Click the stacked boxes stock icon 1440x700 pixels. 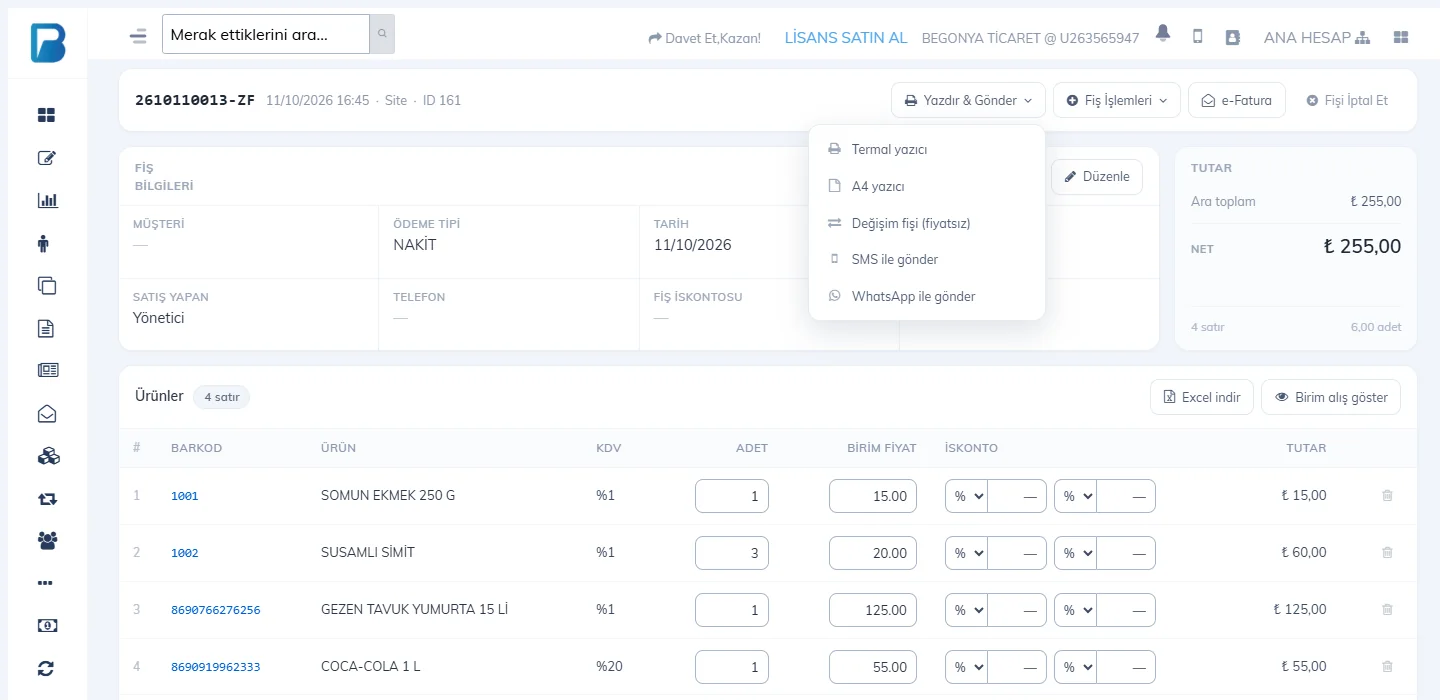(x=48, y=455)
